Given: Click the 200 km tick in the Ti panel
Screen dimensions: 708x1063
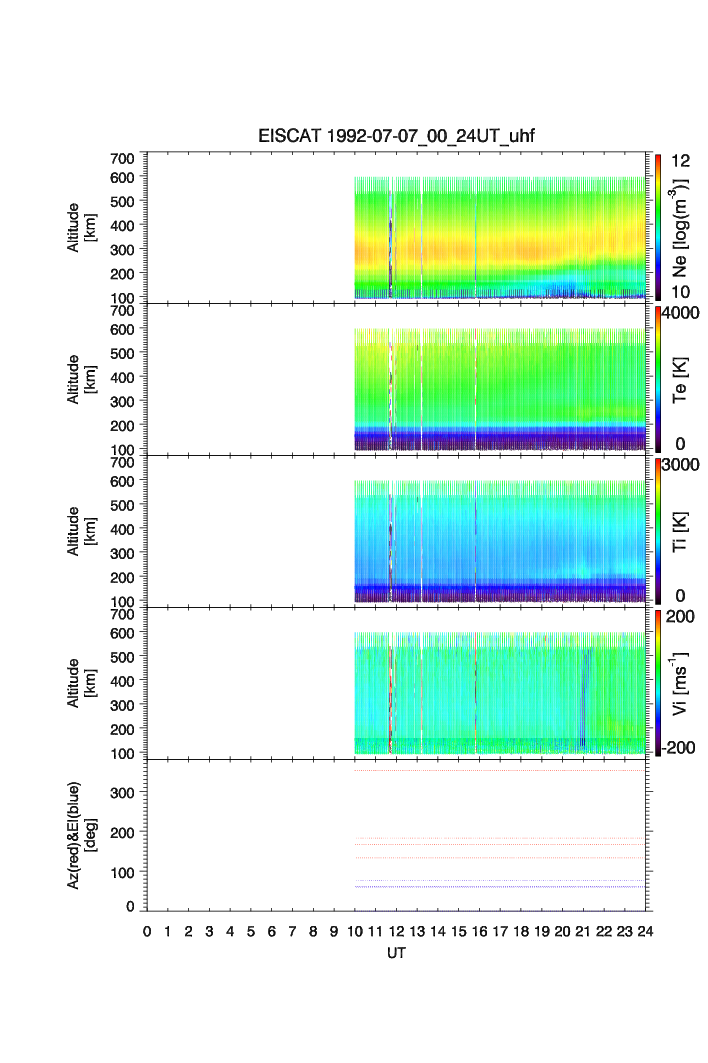Looking at the screenshot, I should click(x=122, y=578).
